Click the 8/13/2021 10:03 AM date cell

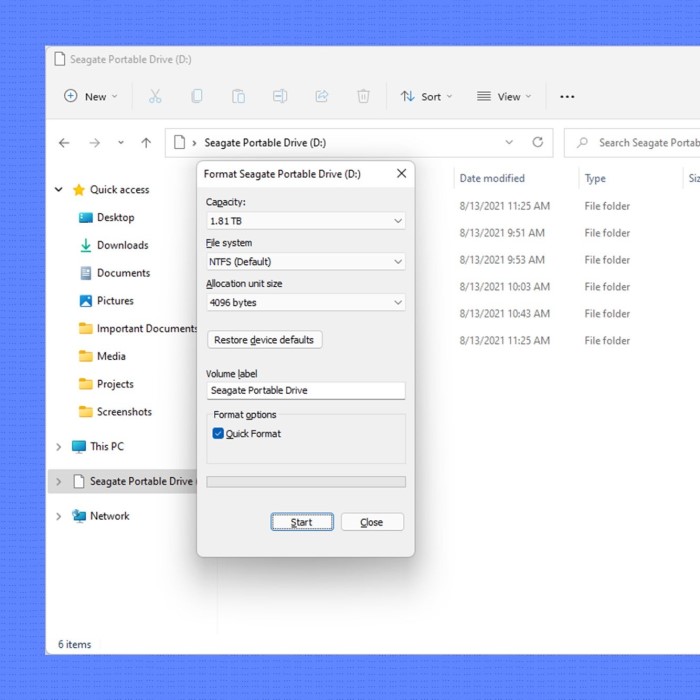click(x=504, y=287)
